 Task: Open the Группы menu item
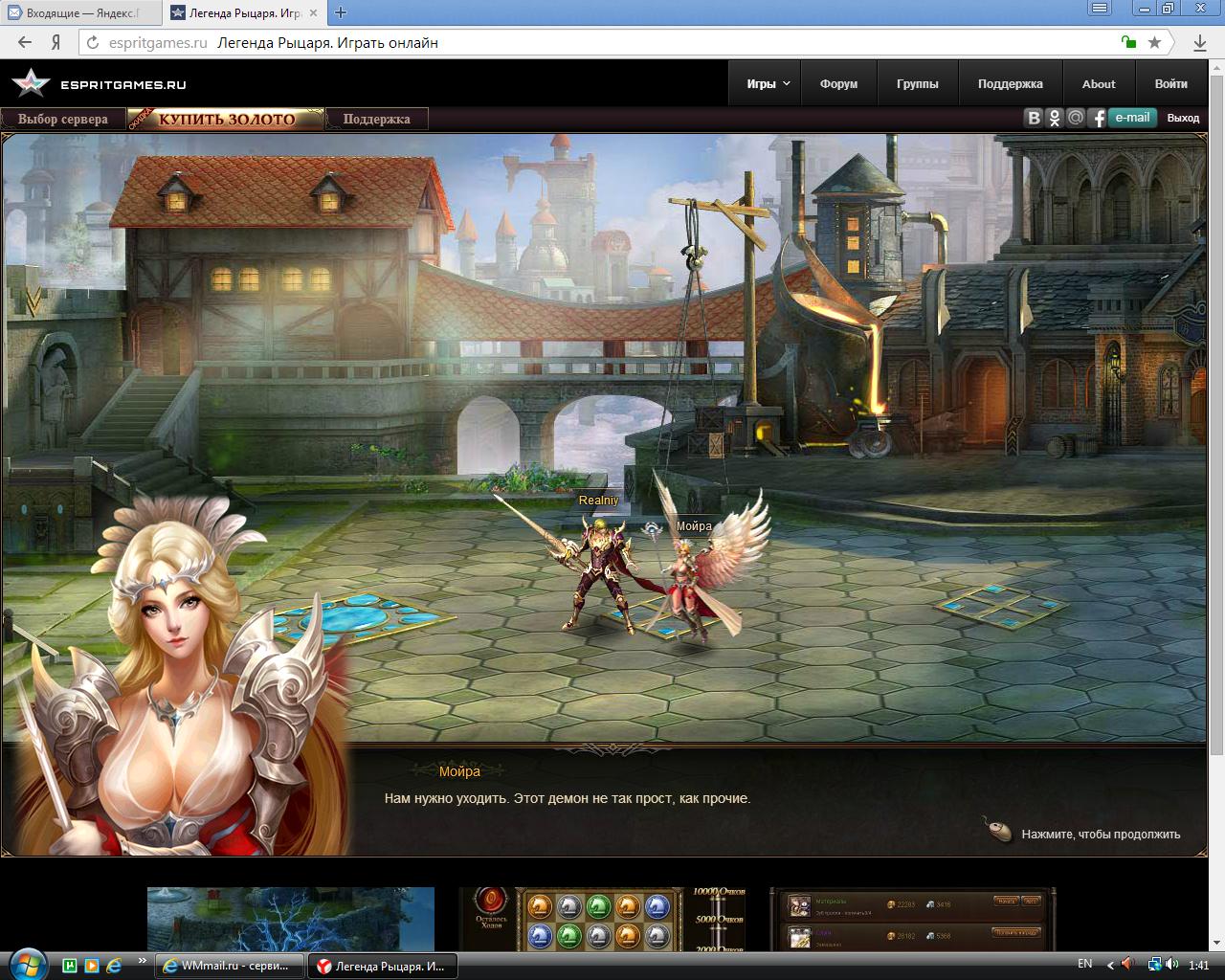[917, 83]
